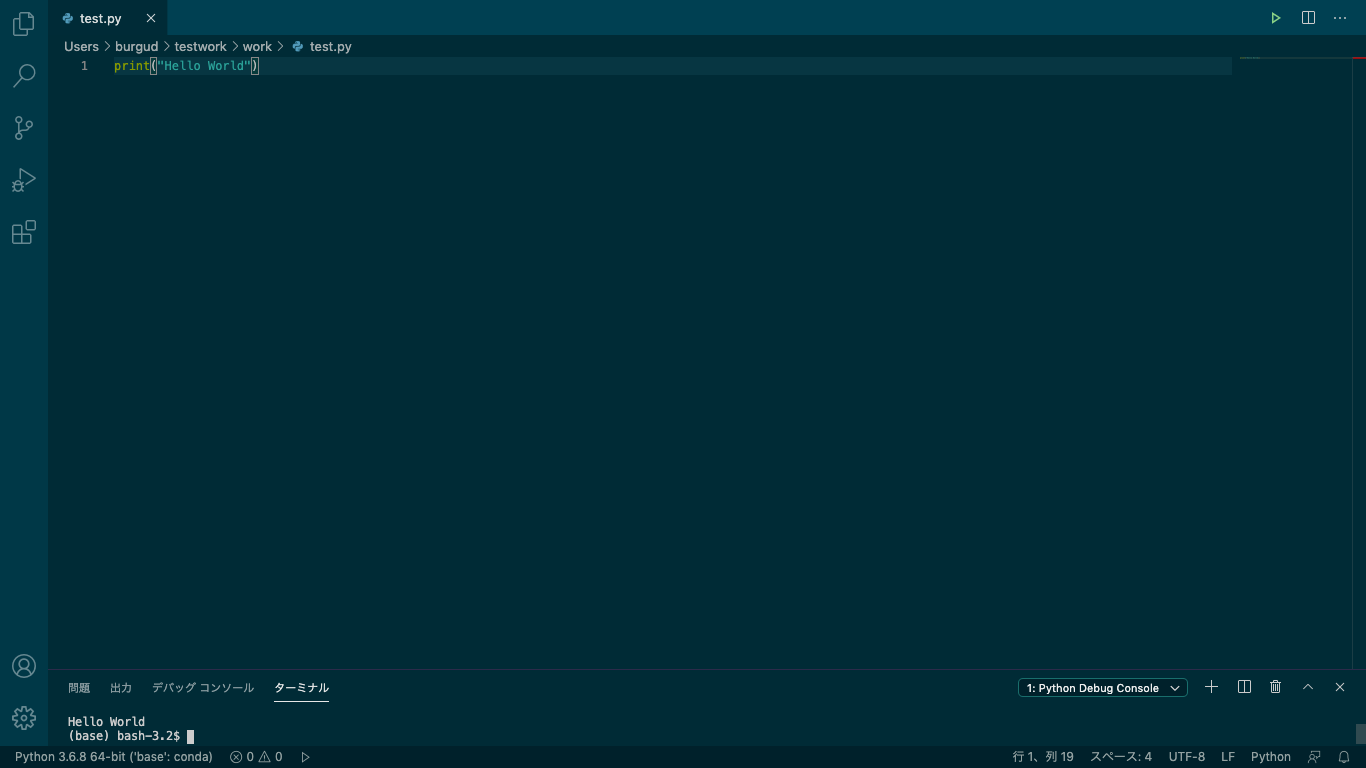Select Python 3.6.8 interpreter in status bar
The image size is (1366, 768).
[x=114, y=757]
